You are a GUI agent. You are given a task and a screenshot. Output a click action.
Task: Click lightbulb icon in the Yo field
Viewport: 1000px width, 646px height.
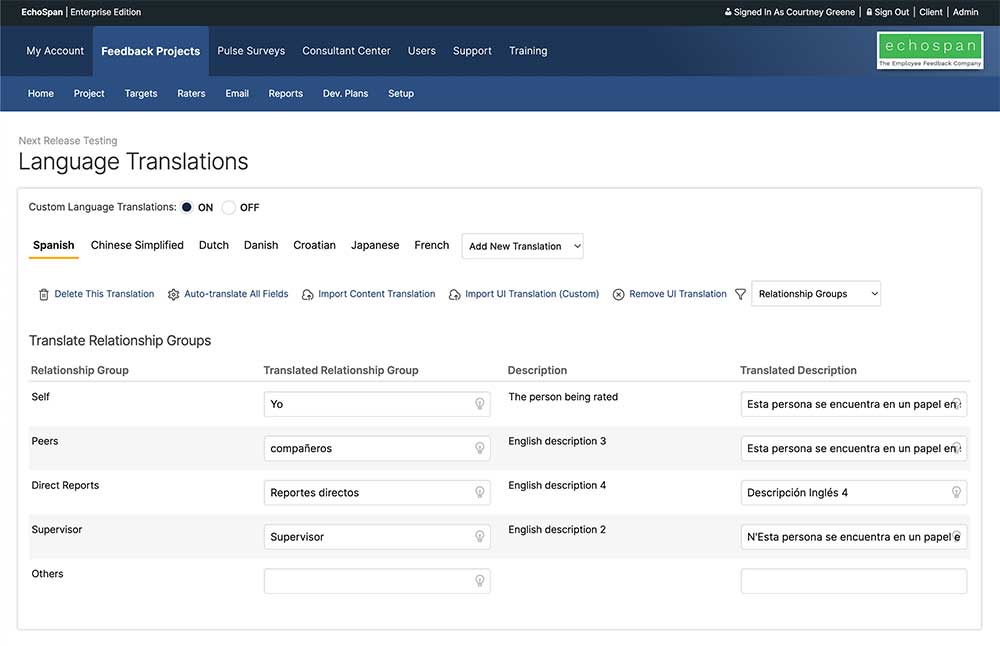(x=480, y=404)
